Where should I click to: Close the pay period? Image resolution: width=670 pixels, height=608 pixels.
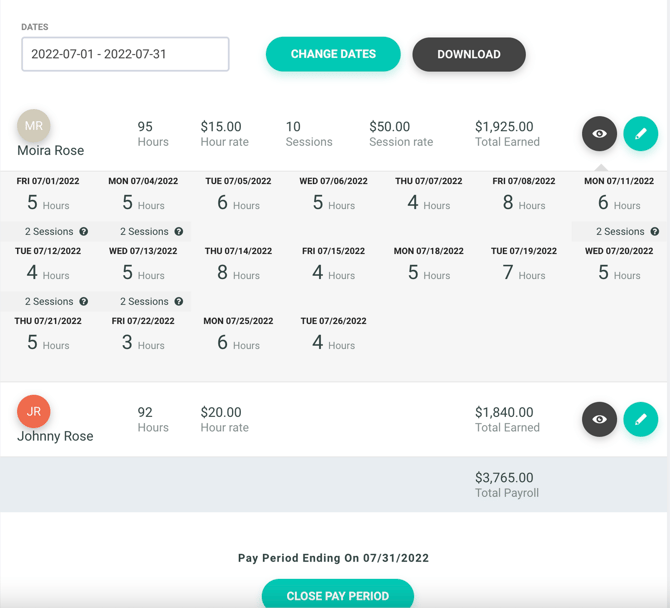[x=338, y=594]
